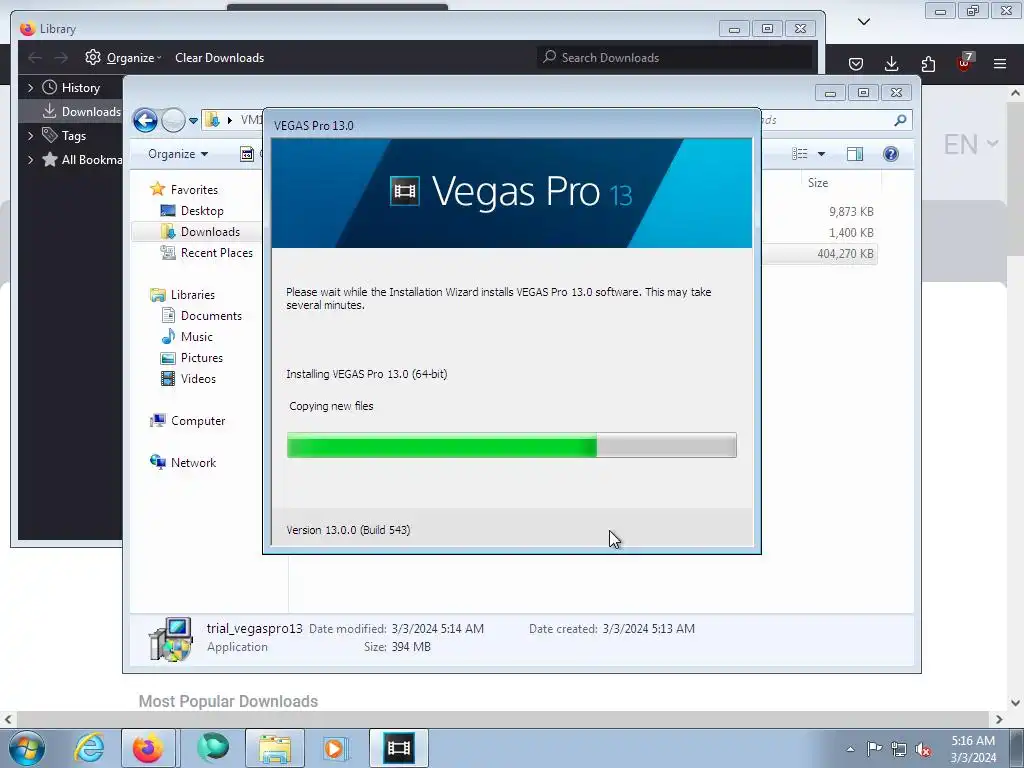The width and height of the screenshot is (1024, 768).
Task: Show hidden tray icons arrow
Action: [850, 749]
